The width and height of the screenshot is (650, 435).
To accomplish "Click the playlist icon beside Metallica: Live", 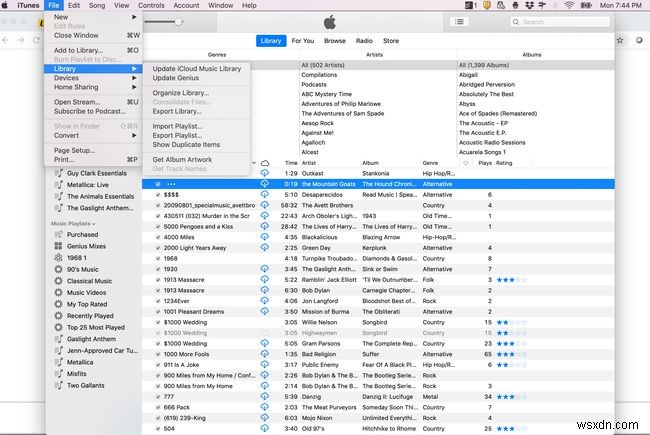I will click(x=58, y=185).
